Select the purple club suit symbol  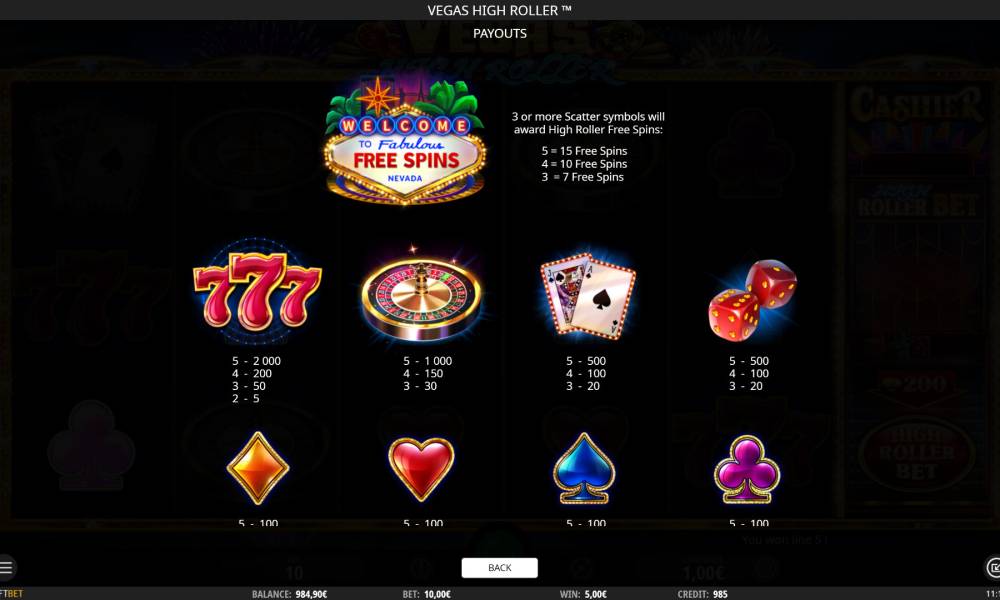(747, 469)
